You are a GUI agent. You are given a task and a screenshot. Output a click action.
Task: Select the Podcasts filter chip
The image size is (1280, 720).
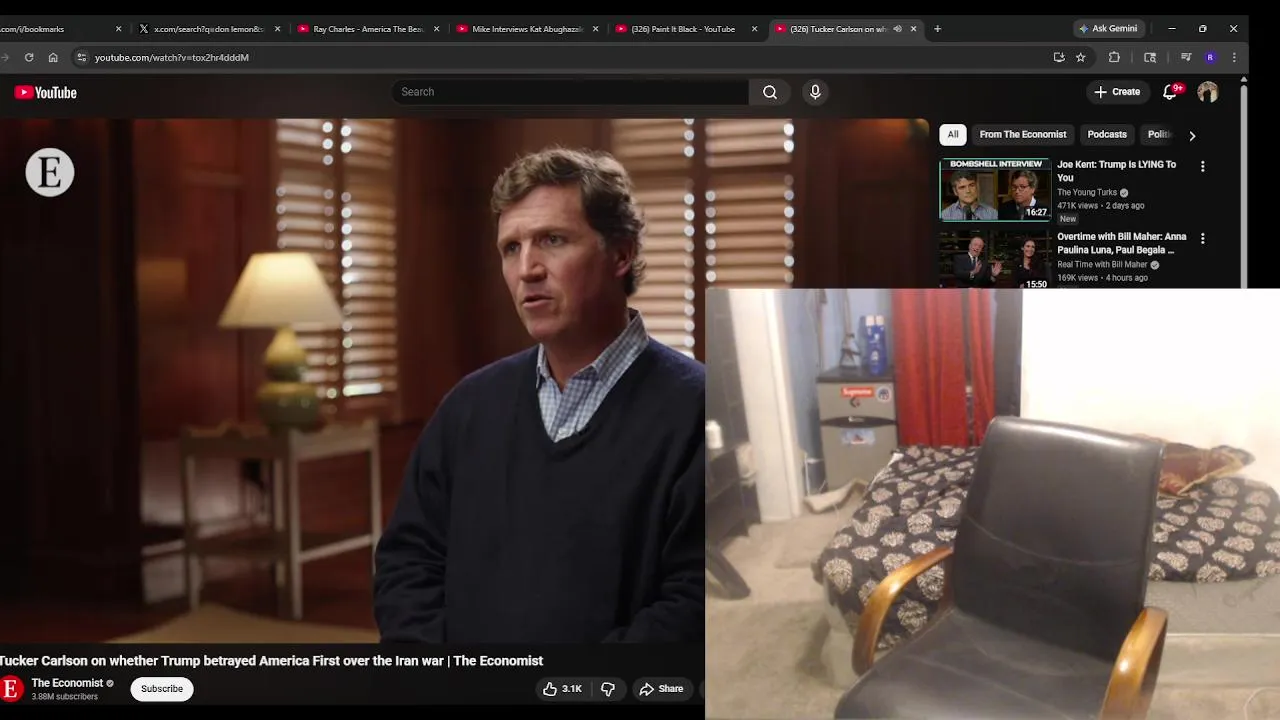coord(1107,134)
